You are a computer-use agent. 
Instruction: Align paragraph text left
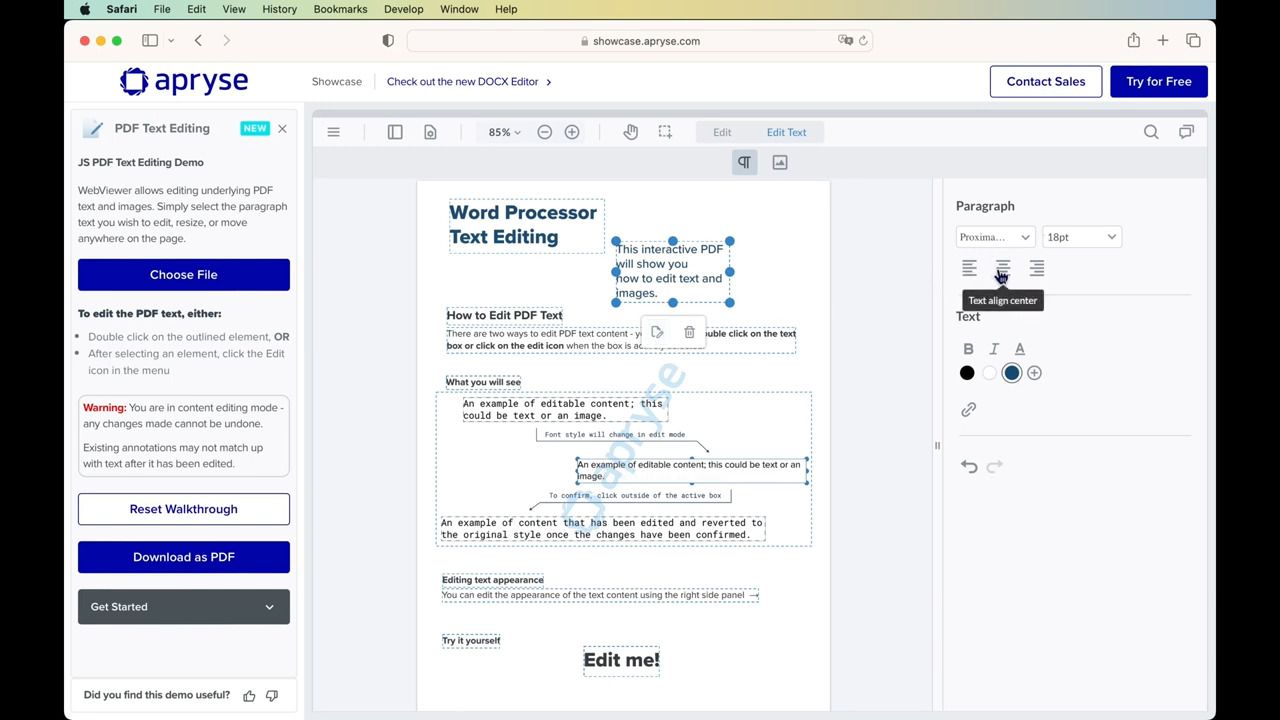[x=969, y=268]
